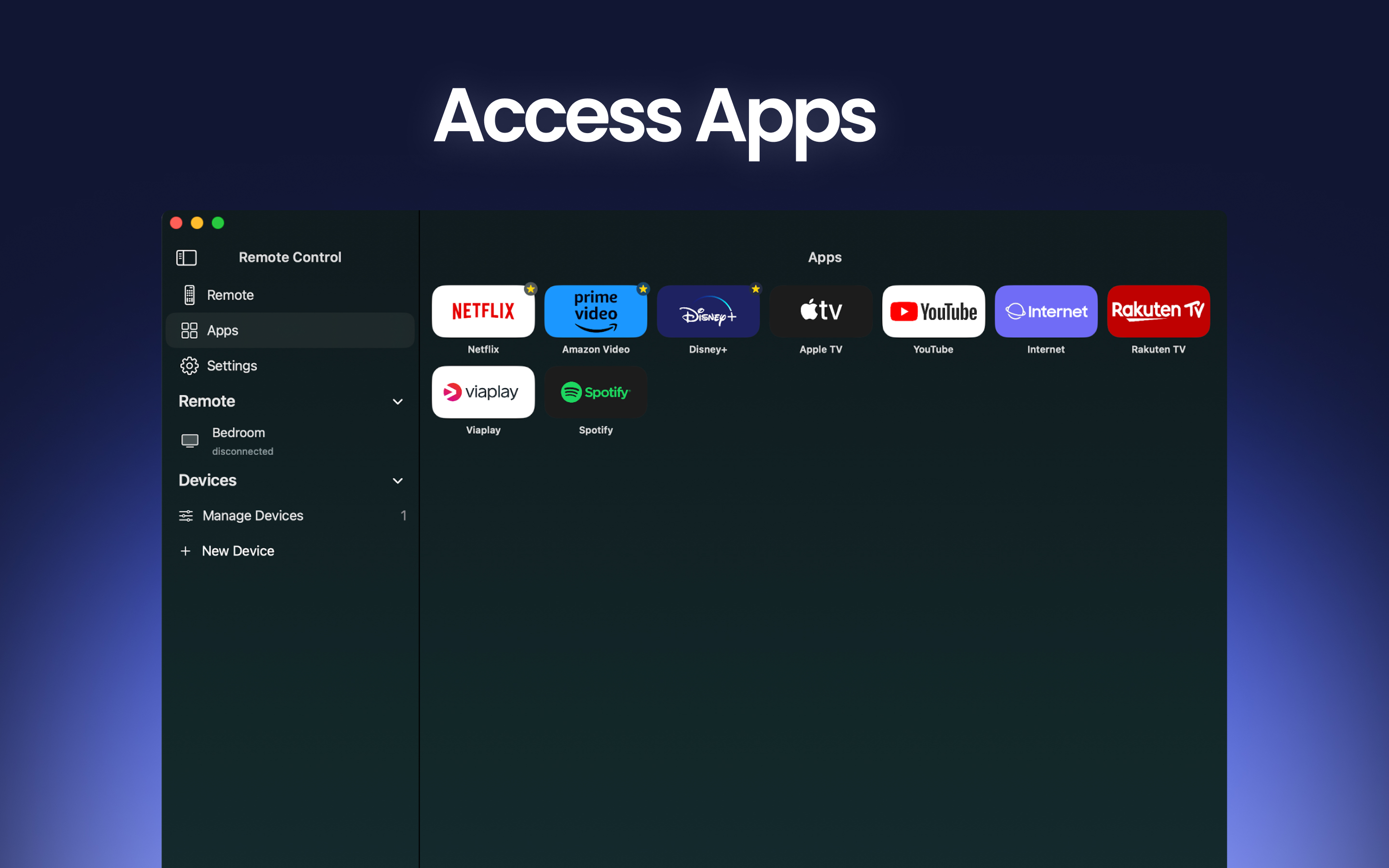The width and height of the screenshot is (1389, 868).
Task: Click the Spotify label text
Action: coord(595,430)
